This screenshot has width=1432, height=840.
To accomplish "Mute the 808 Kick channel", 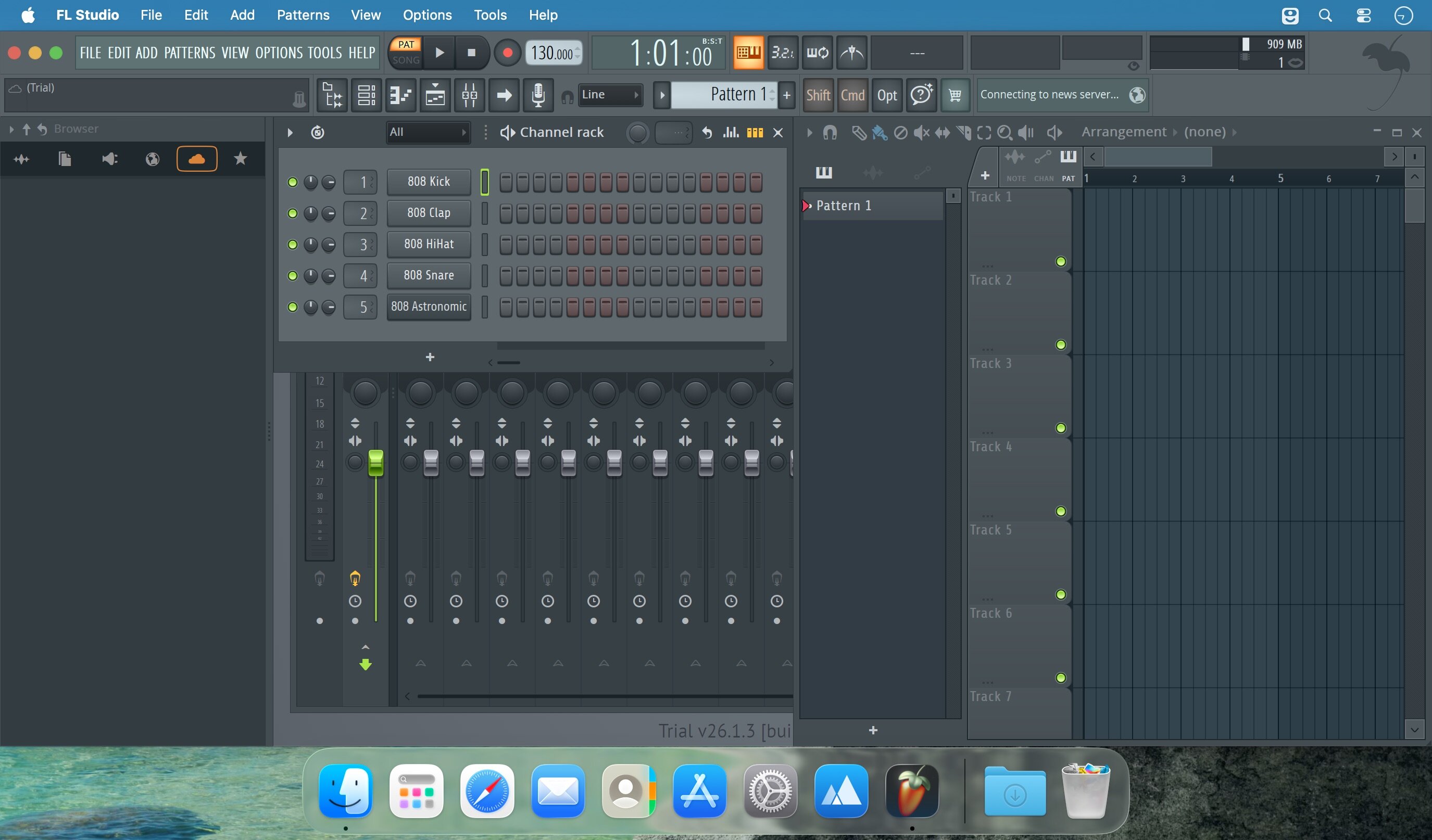I will click(x=293, y=182).
